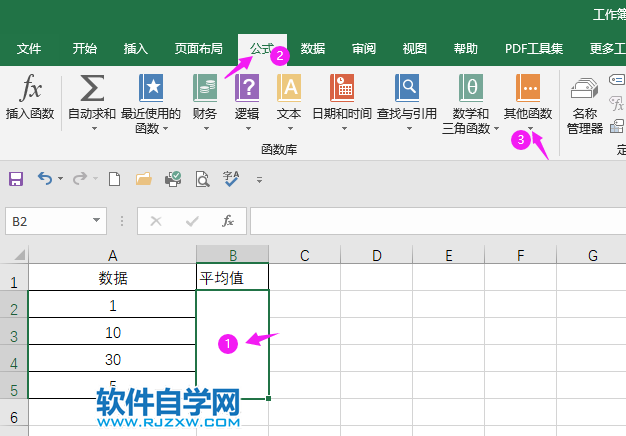Open Recently Used functions star book icon
Image resolution: width=626 pixels, height=436 pixels.
(151, 88)
